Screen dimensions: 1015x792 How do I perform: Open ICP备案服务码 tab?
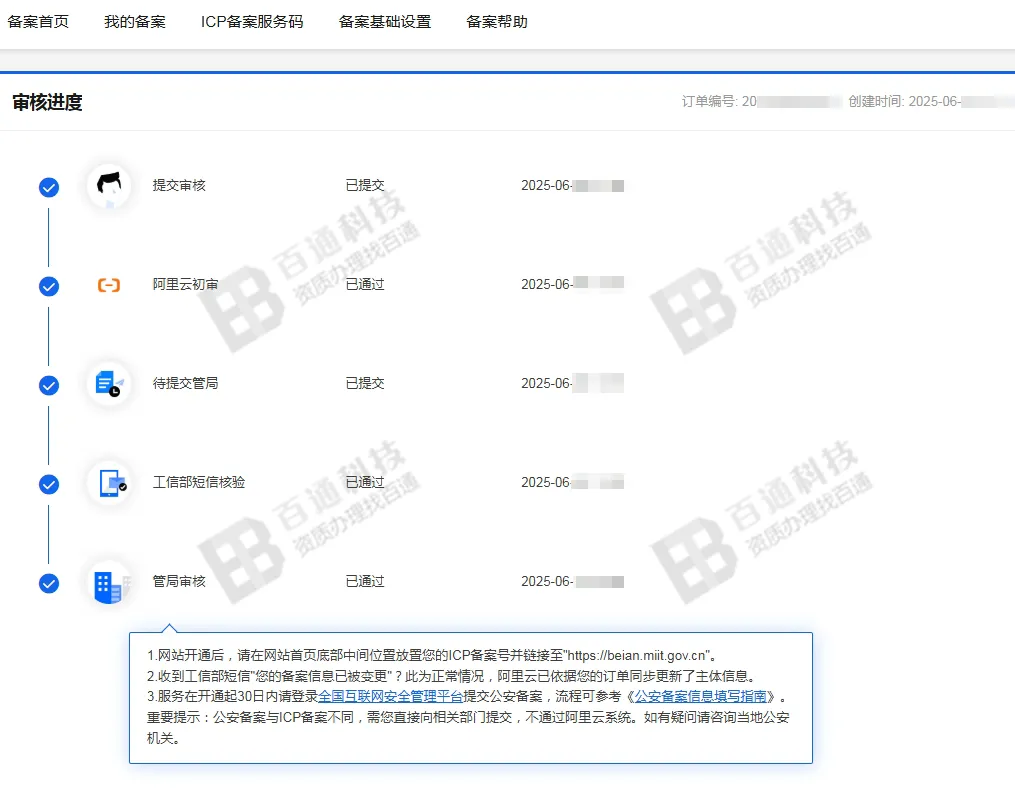252,22
